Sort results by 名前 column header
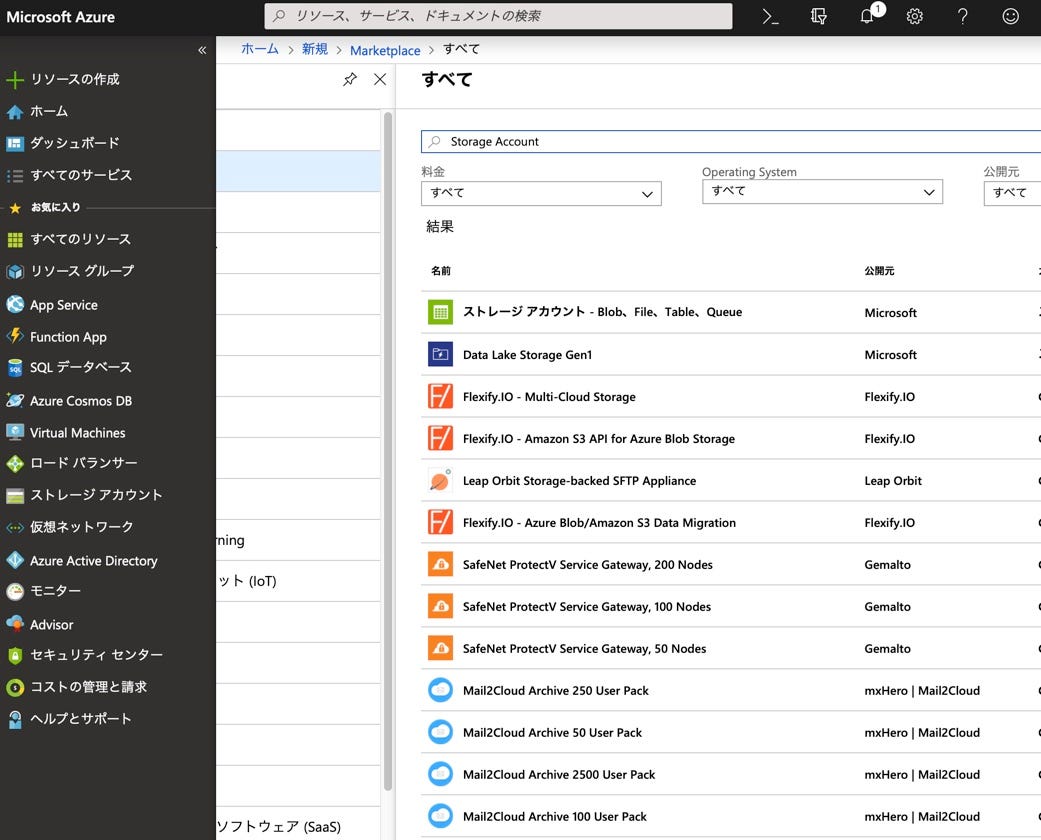The image size is (1041, 840). coord(441,271)
